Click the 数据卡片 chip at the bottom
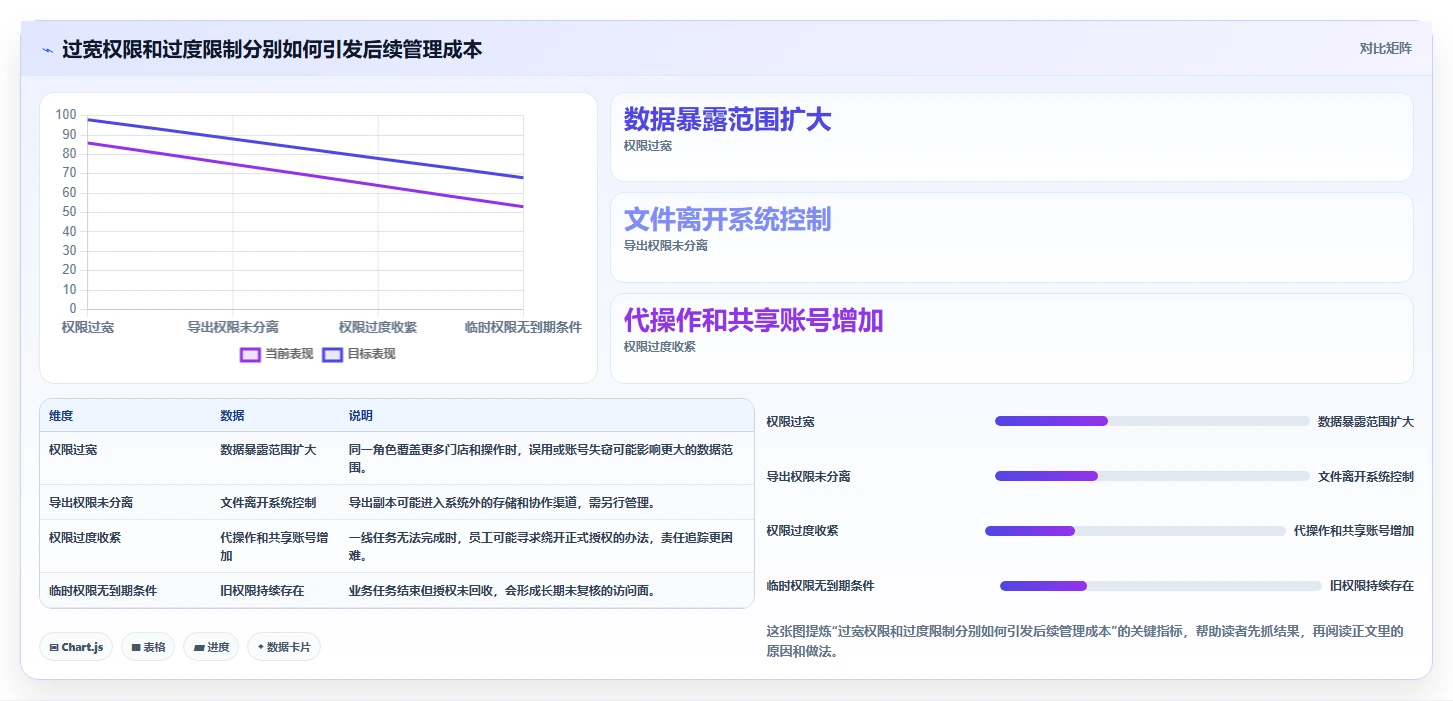This screenshot has height=701, width=1453. coord(284,647)
